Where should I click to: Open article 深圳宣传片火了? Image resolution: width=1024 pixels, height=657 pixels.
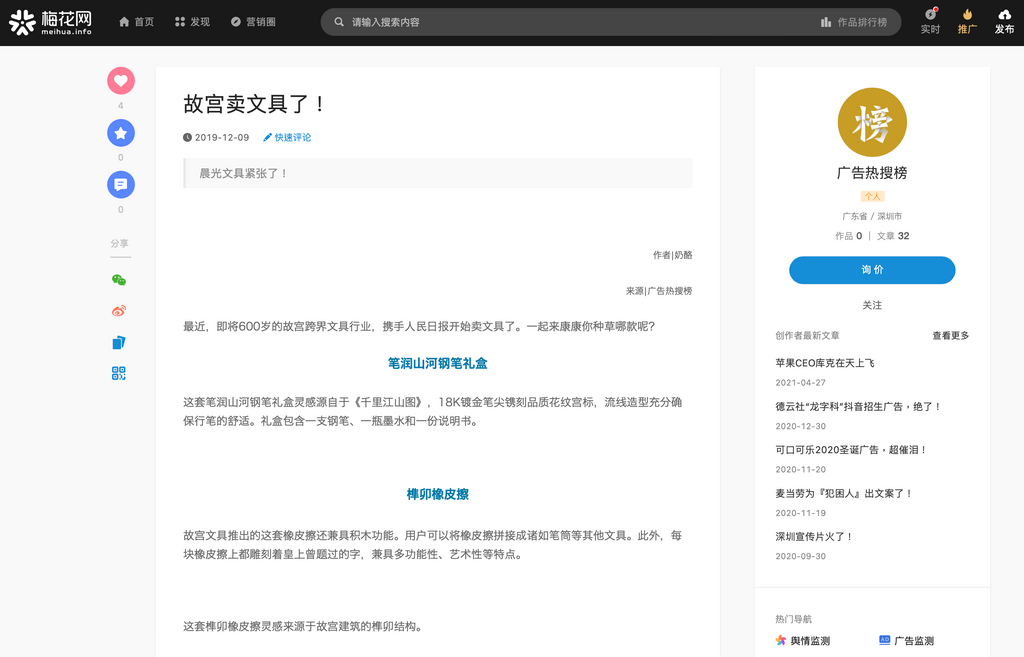click(x=814, y=537)
